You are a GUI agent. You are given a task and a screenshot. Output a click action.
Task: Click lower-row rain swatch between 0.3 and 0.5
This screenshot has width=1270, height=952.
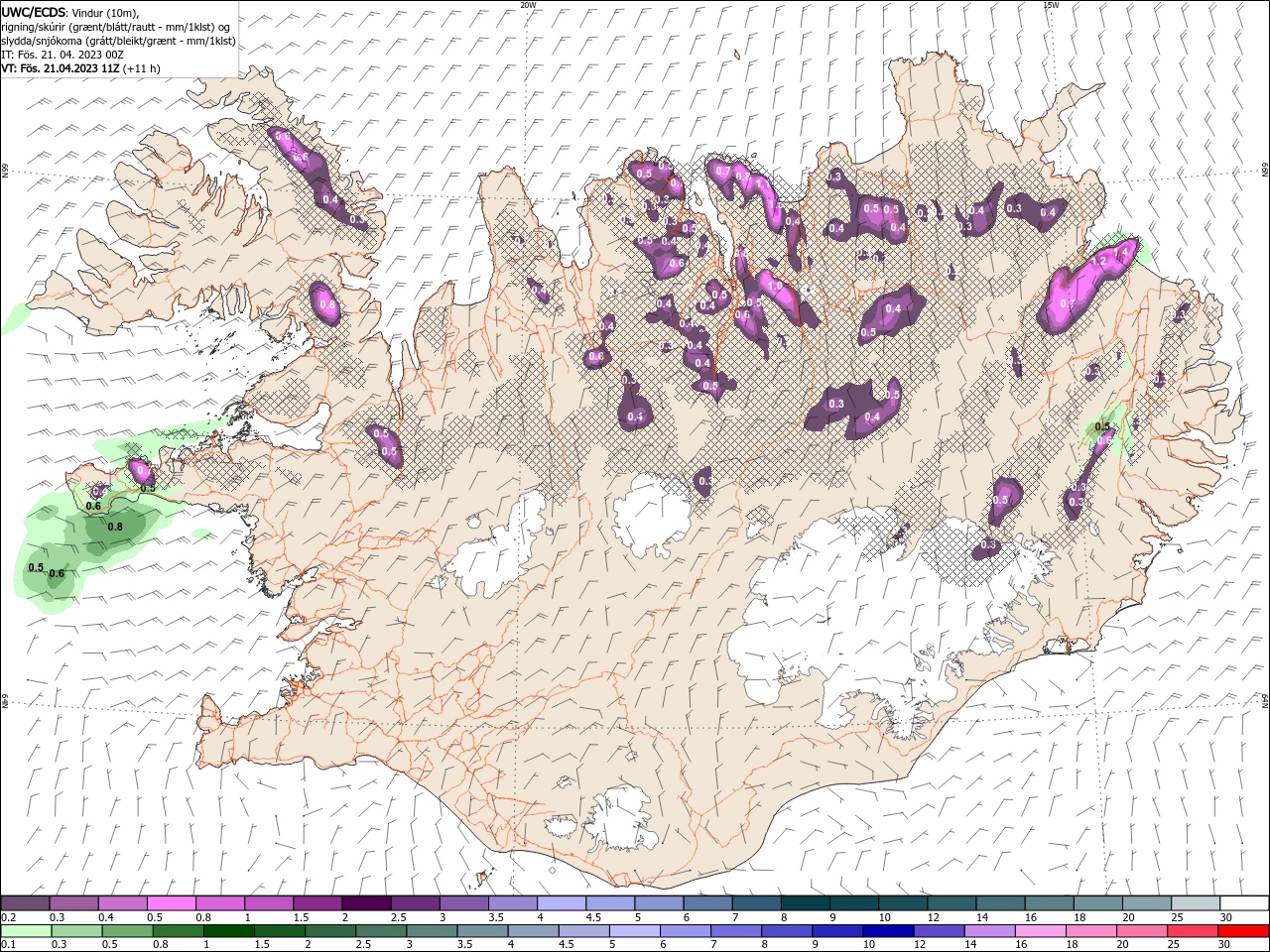[x=76, y=931]
